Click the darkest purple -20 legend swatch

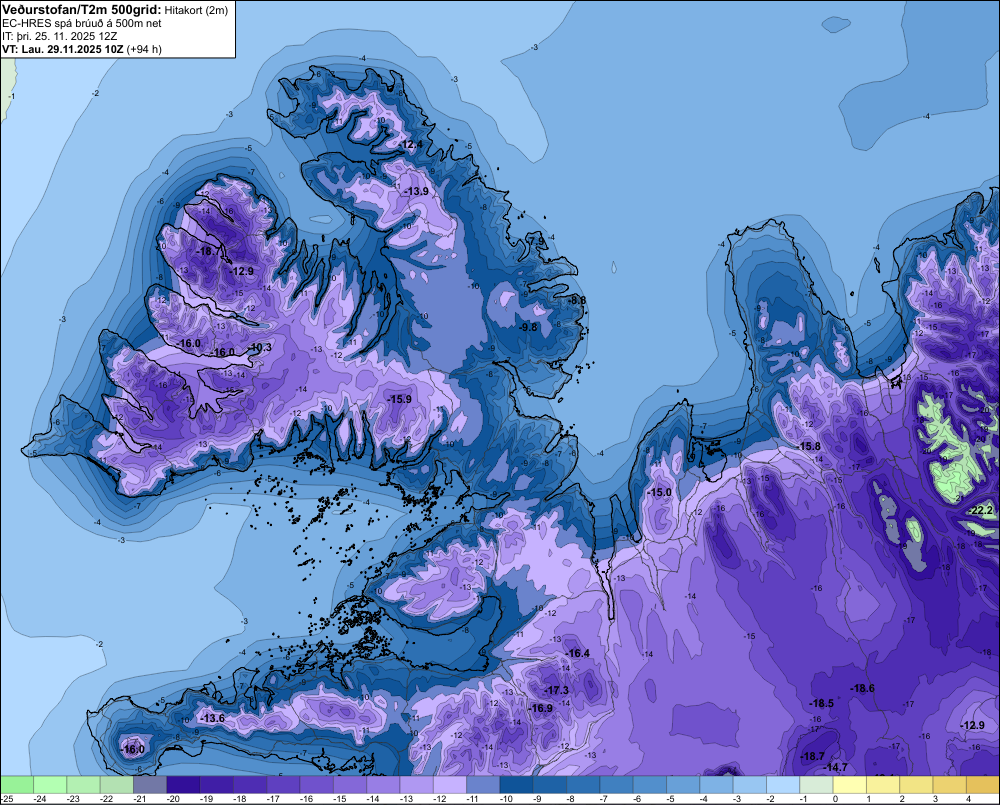[183, 785]
